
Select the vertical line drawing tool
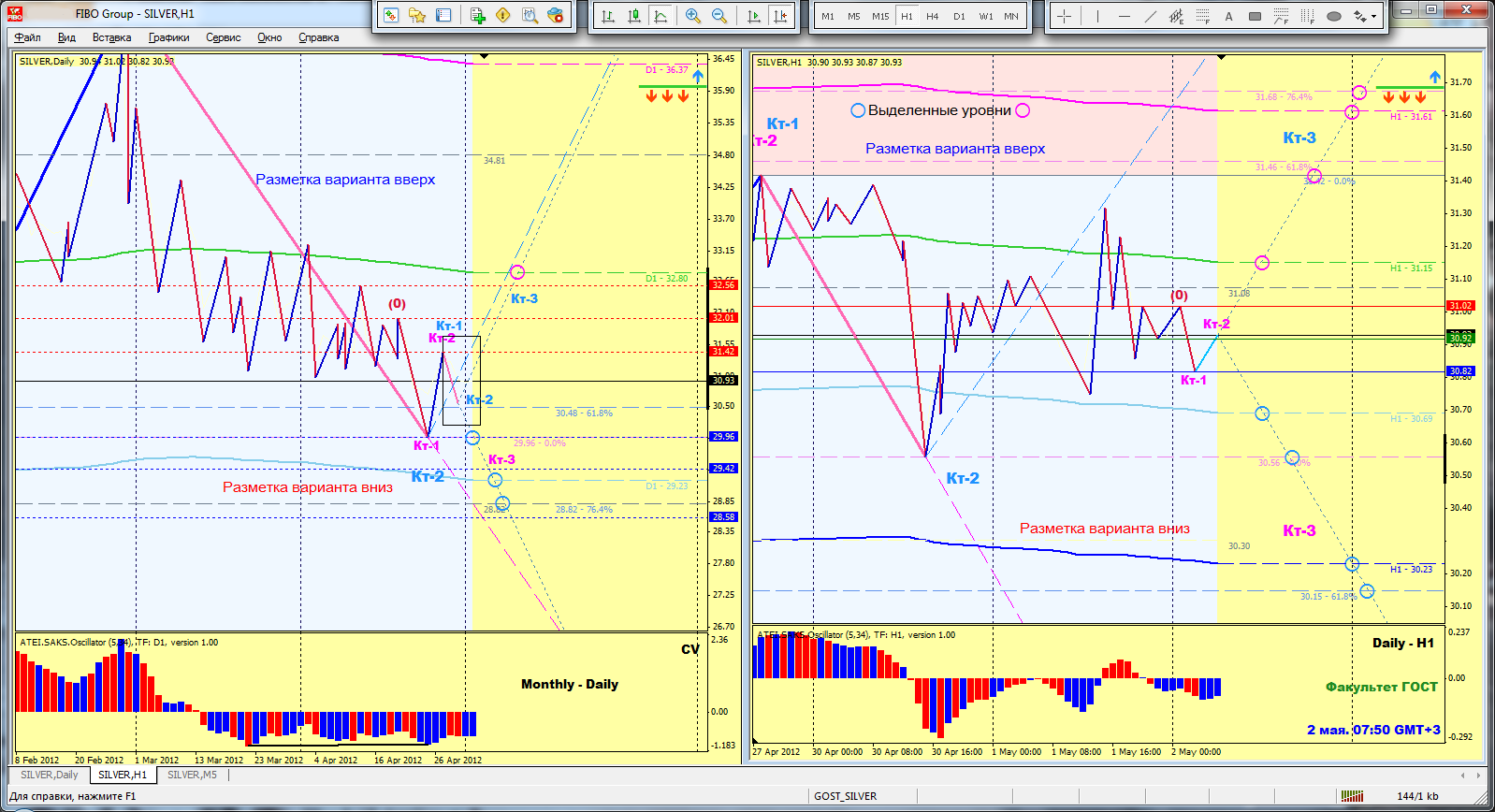coord(1097,16)
